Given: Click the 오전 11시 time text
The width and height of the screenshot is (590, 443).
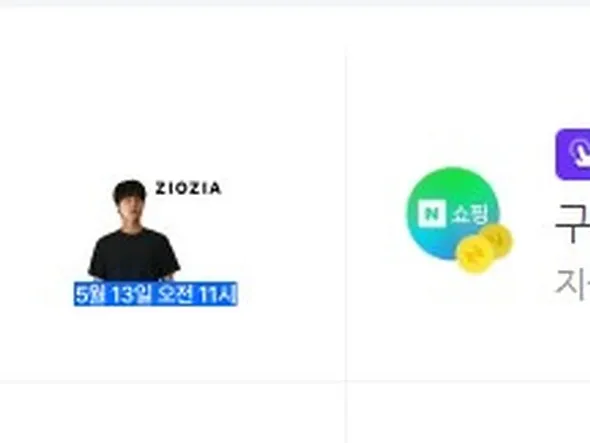Looking at the screenshot, I should click(x=196, y=294).
